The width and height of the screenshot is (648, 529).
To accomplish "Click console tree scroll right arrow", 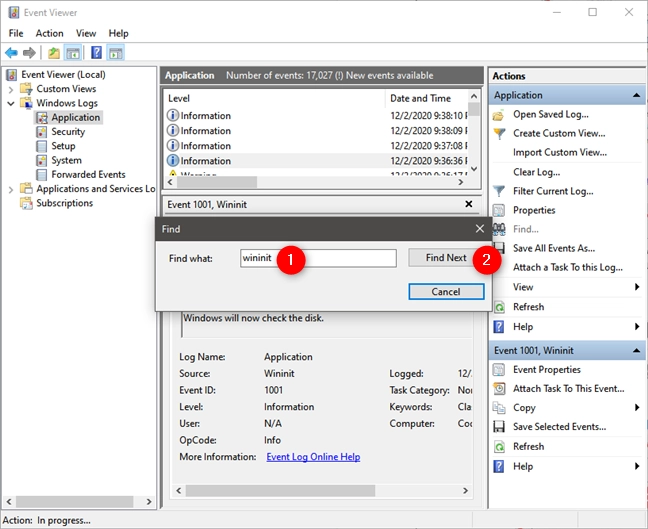I will pos(149,502).
